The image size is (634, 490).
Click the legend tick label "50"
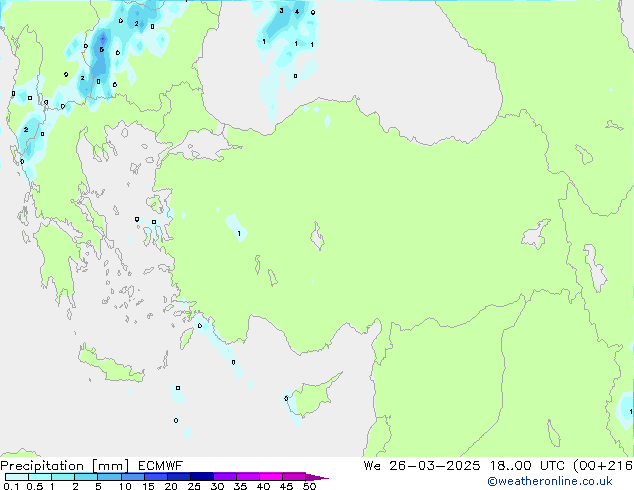(310, 486)
